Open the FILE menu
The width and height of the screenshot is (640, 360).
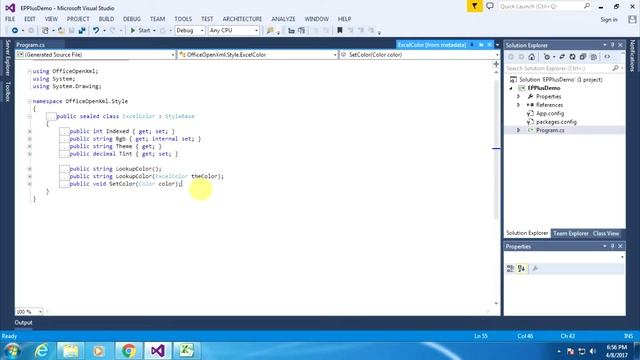(10, 19)
